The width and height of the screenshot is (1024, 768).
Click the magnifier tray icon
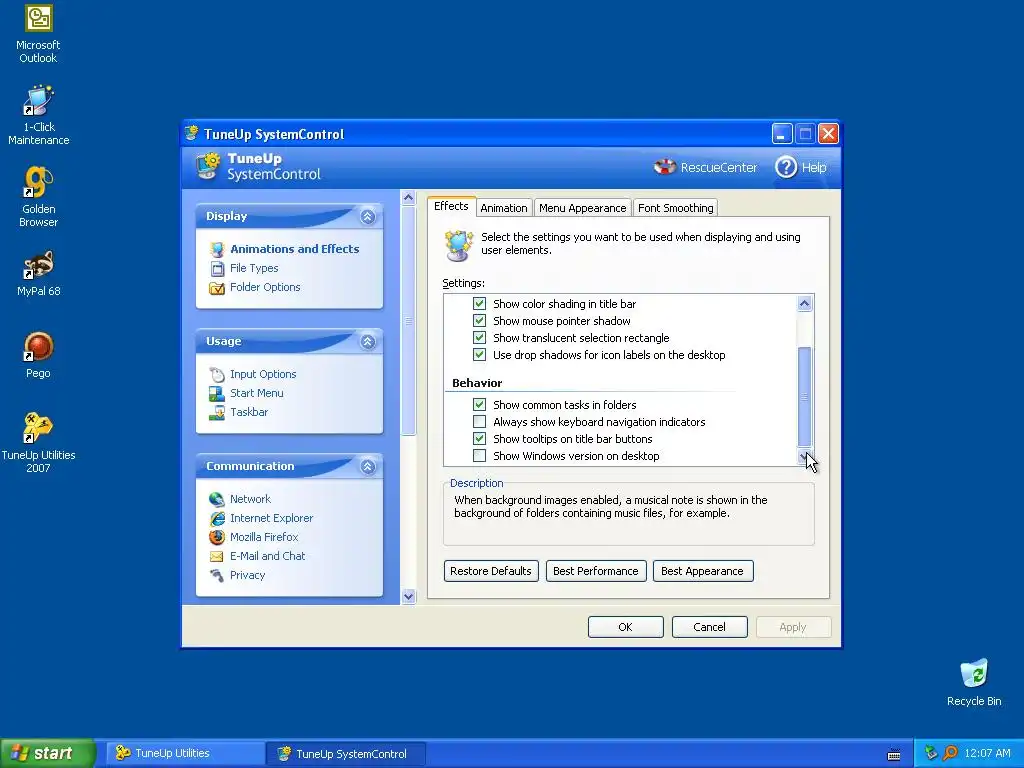coord(950,754)
